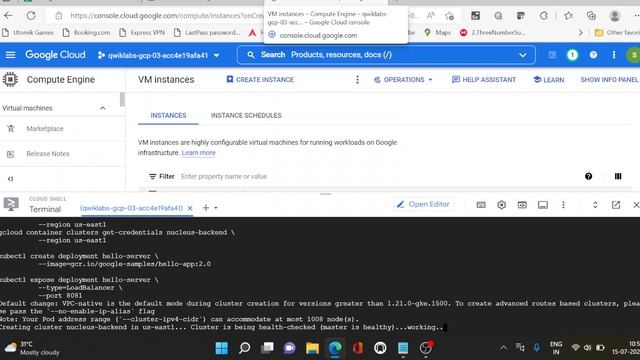This screenshot has width=640, height=360.
Task: Click the browser back arrow
Action: [x=8, y=16]
